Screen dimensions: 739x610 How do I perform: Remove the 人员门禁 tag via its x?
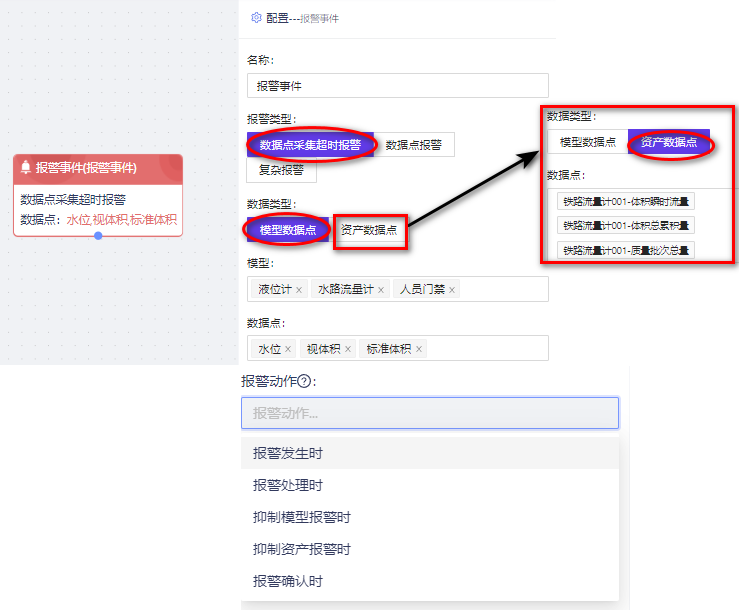click(x=452, y=290)
